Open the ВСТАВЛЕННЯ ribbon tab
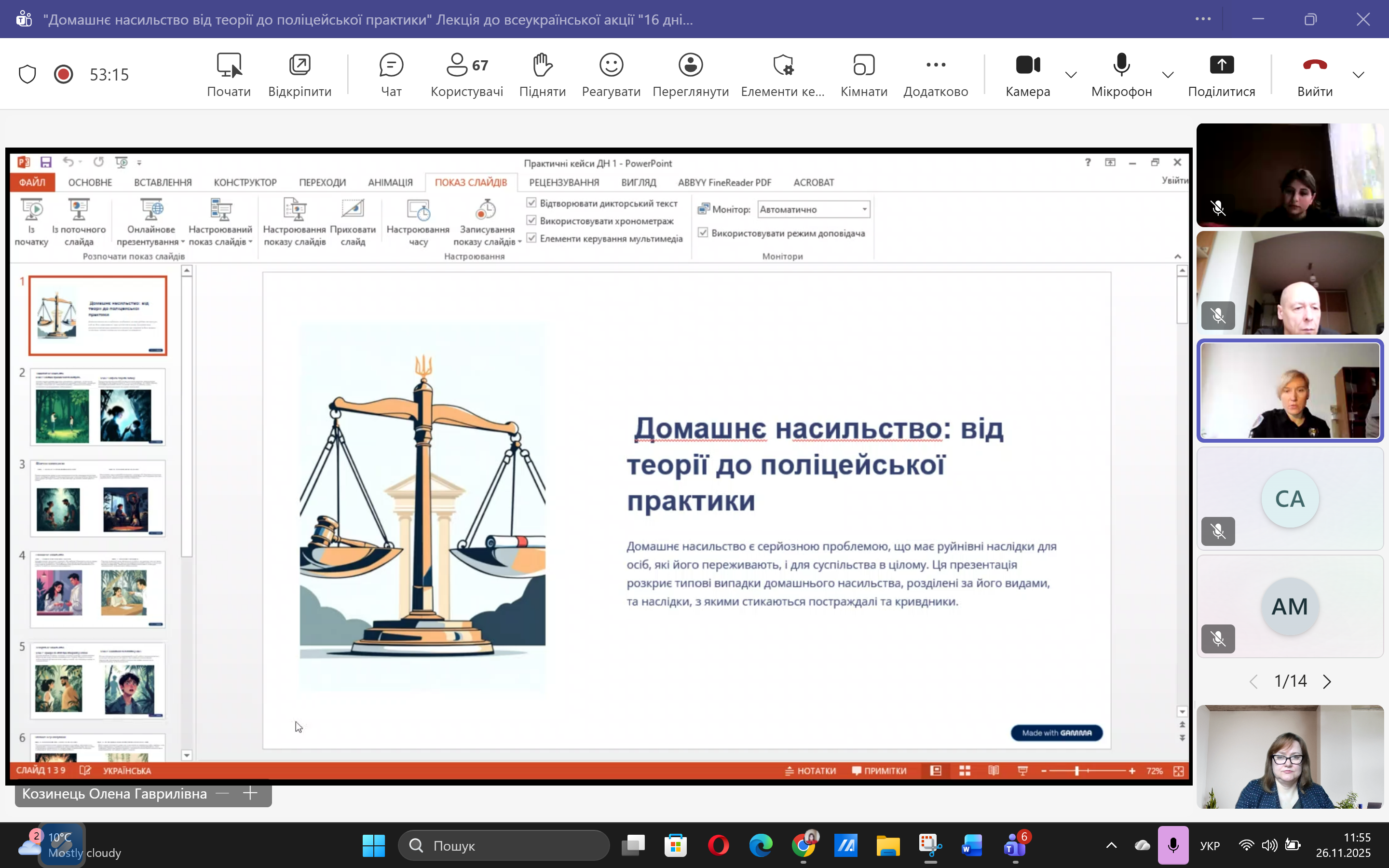 click(163, 183)
